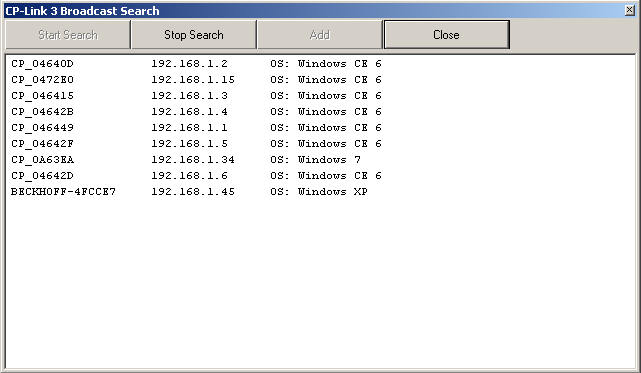
Task: Click IP address 192.168.1.3
Action: tap(190, 96)
